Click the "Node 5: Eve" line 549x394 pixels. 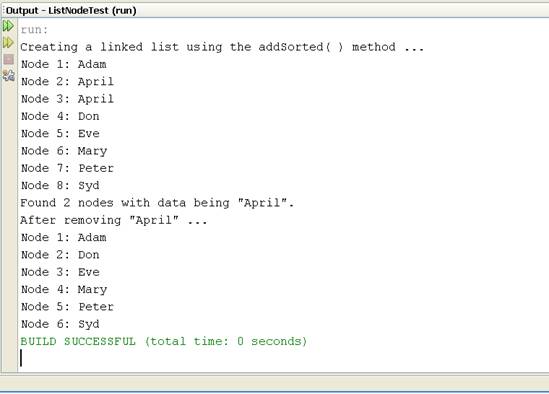pos(60,133)
